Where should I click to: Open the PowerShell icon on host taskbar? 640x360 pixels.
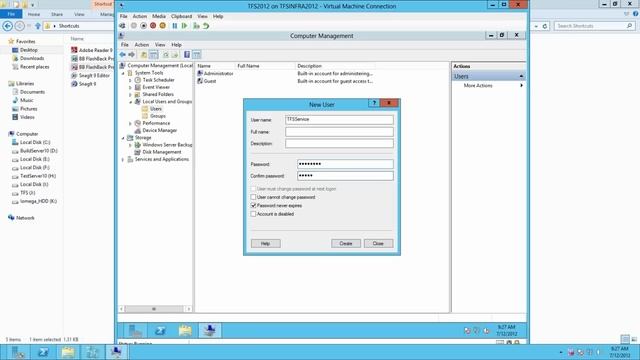43,352
